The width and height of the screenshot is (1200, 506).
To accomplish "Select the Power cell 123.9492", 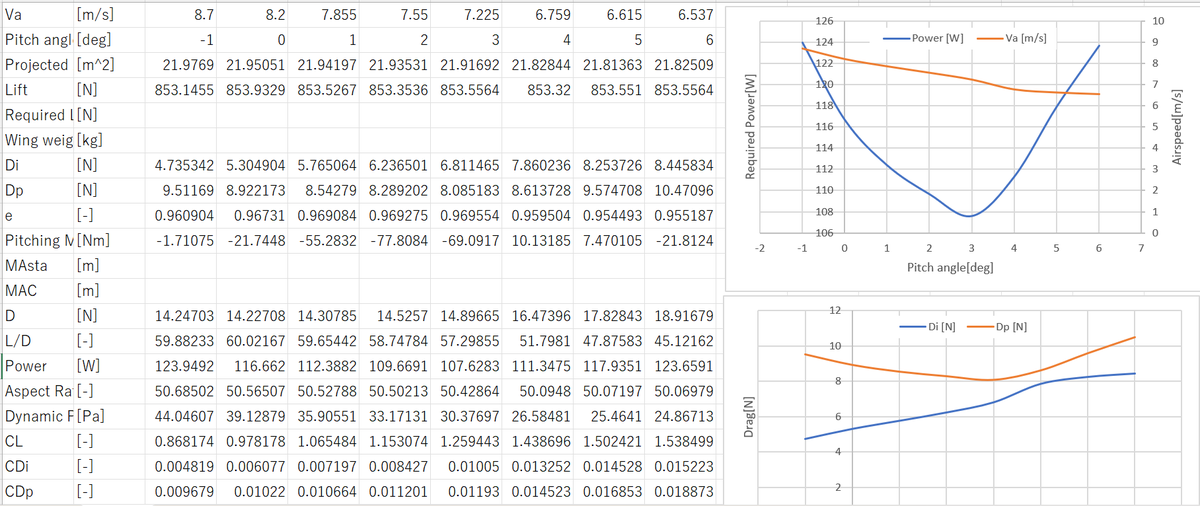I will [182, 366].
